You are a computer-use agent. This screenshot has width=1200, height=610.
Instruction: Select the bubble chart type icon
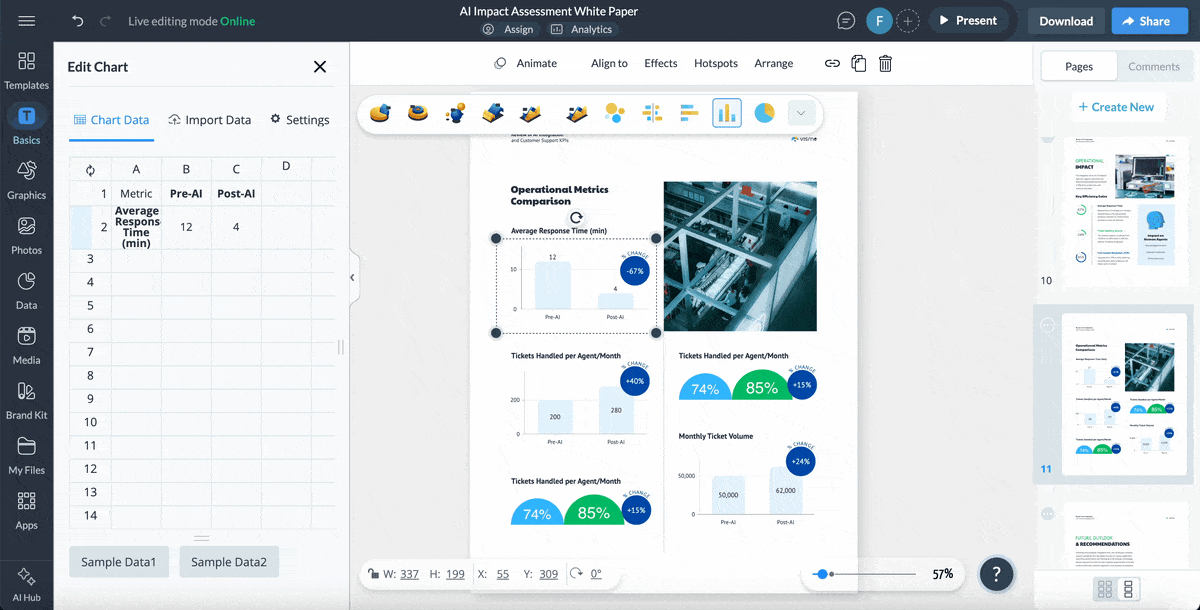point(614,113)
